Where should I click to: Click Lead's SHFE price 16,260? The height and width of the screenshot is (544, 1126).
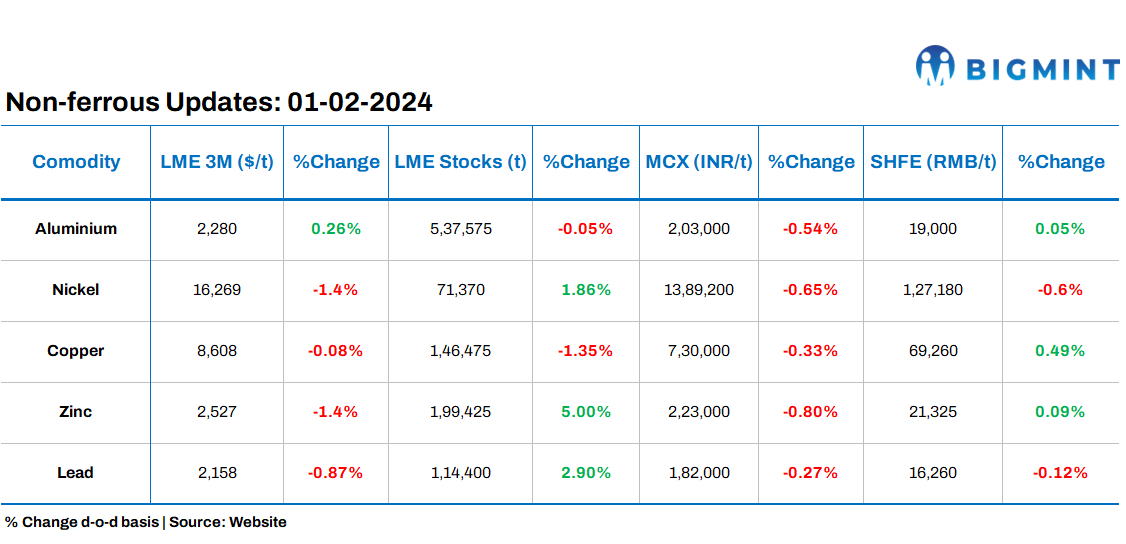934,473
